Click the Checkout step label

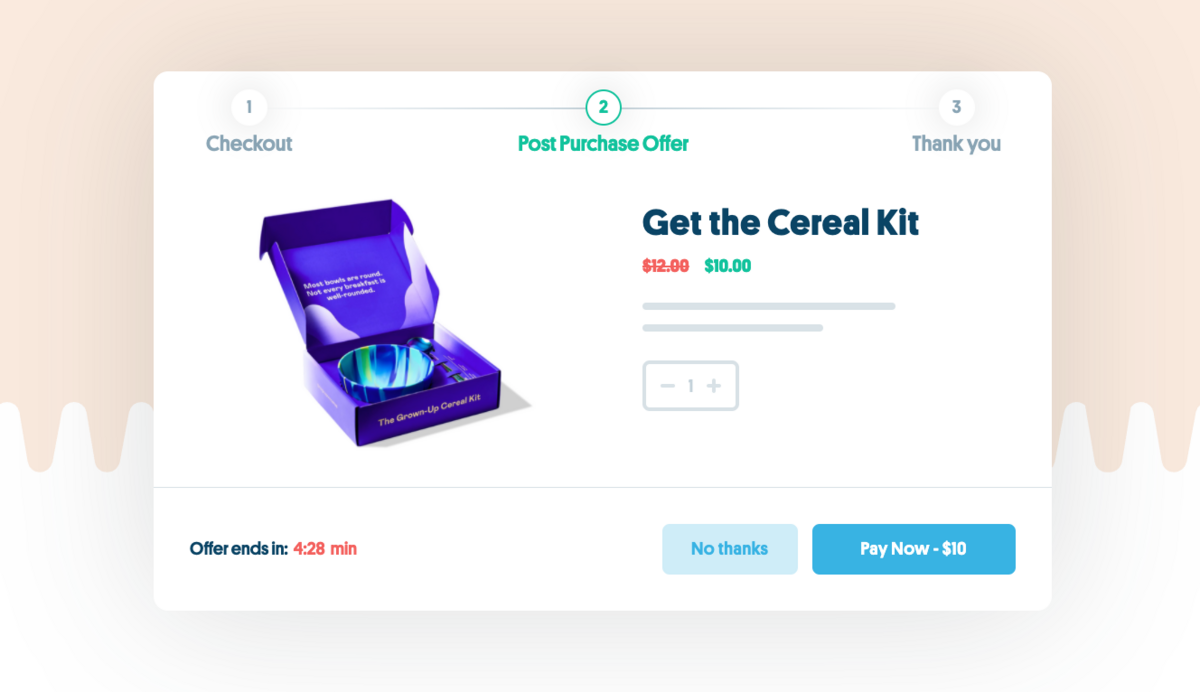[249, 143]
